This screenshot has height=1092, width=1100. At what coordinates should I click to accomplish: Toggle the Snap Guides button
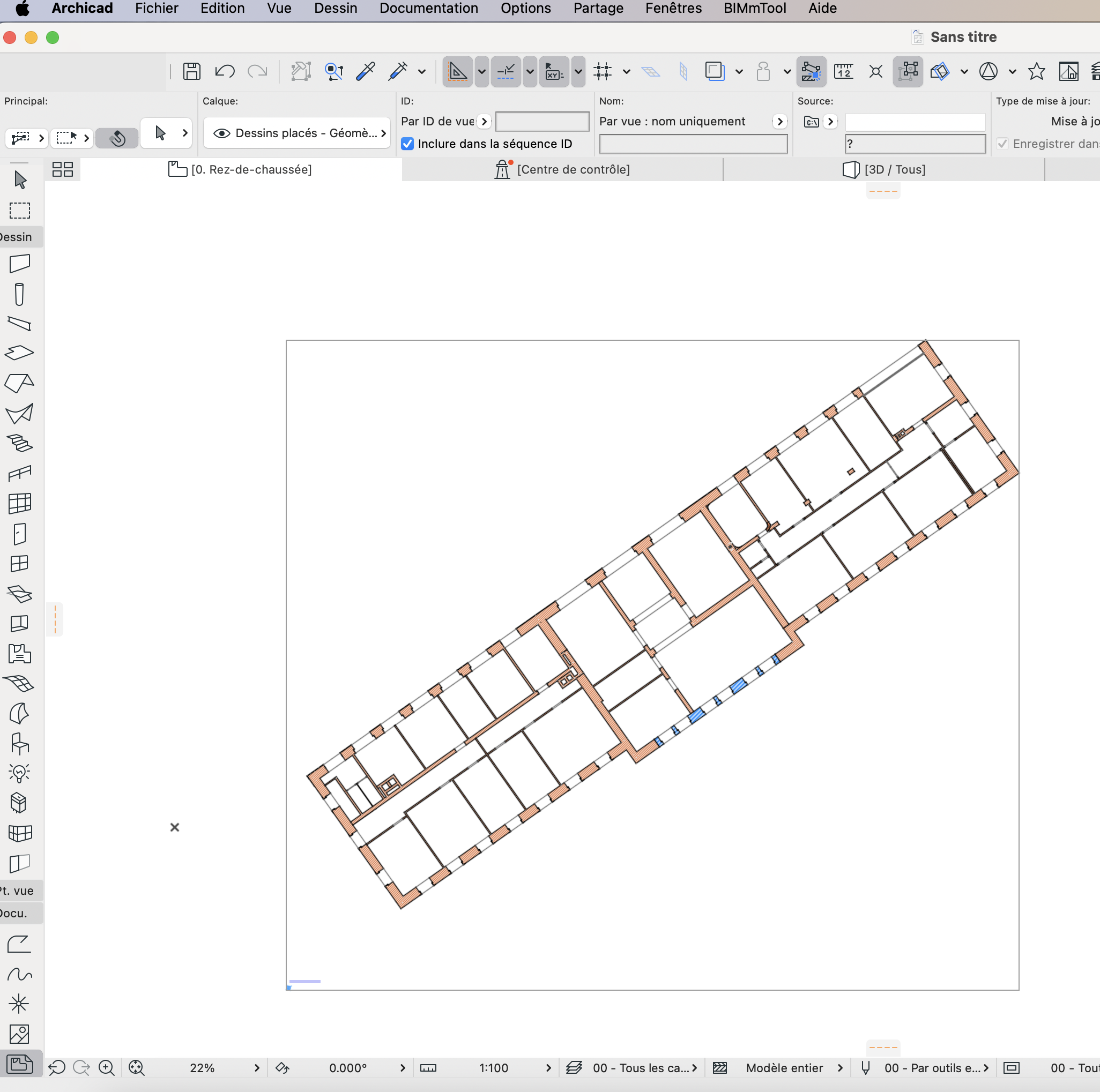tap(506, 71)
